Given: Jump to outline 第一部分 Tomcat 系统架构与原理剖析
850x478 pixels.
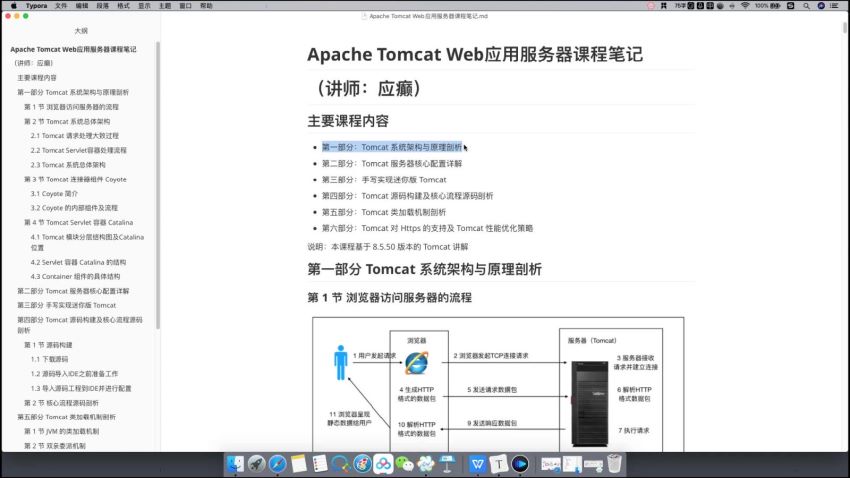Looking at the screenshot, I should click(x=73, y=93).
